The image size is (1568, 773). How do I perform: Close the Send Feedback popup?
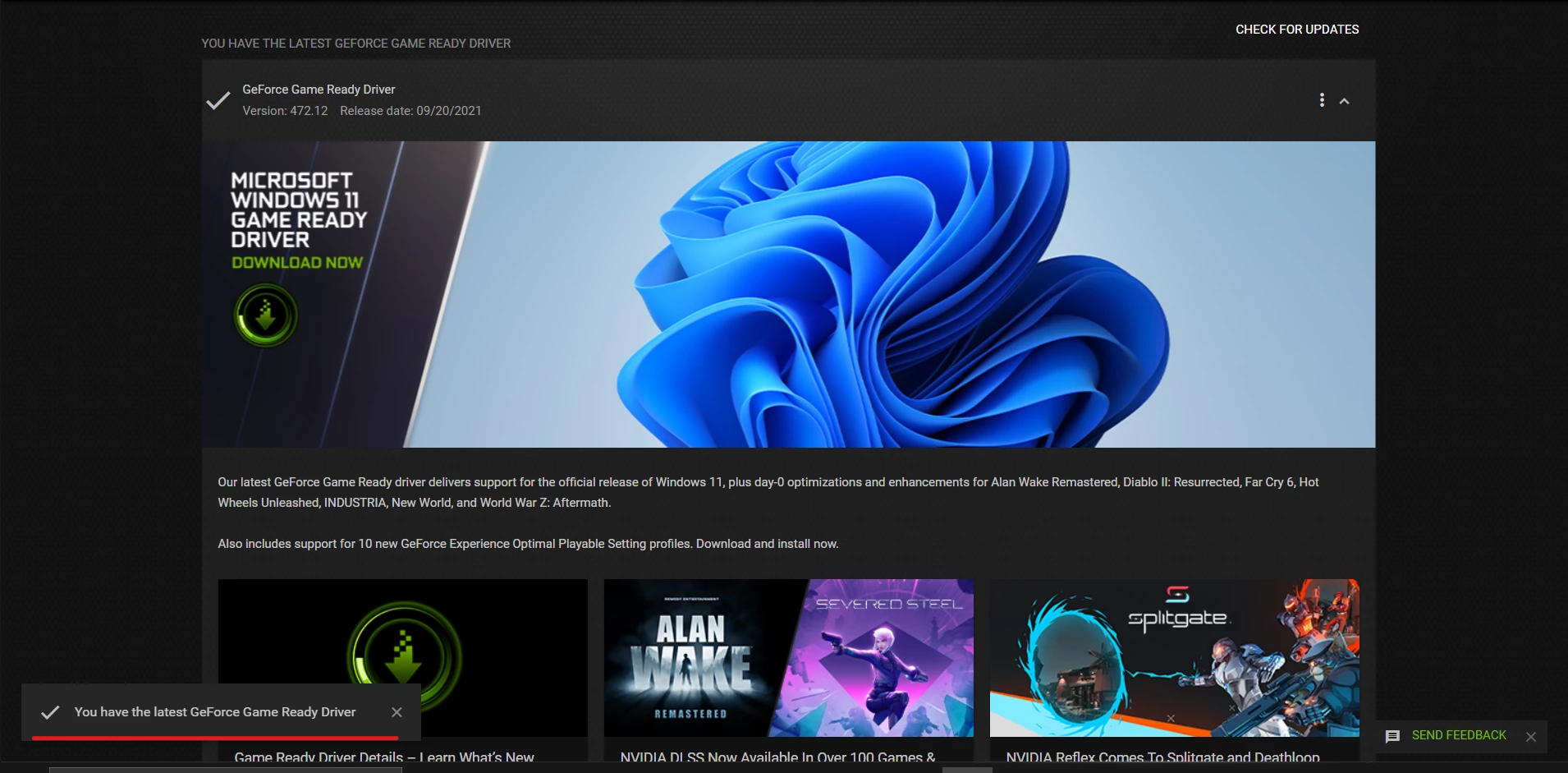click(x=1531, y=737)
